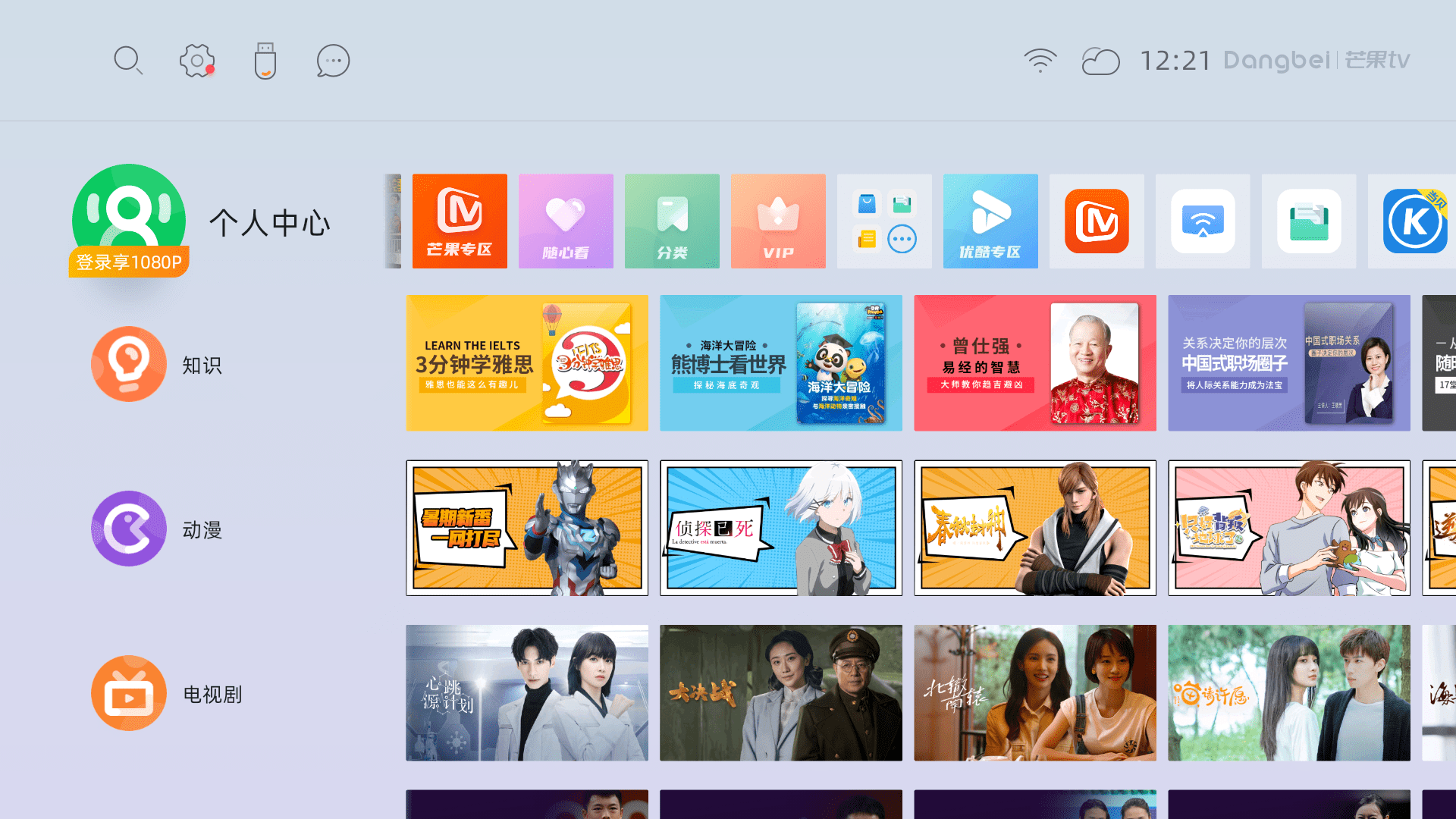Open the anime card showing a couple with a hamster
1456x819 pixels.
tap(1289, 528)
